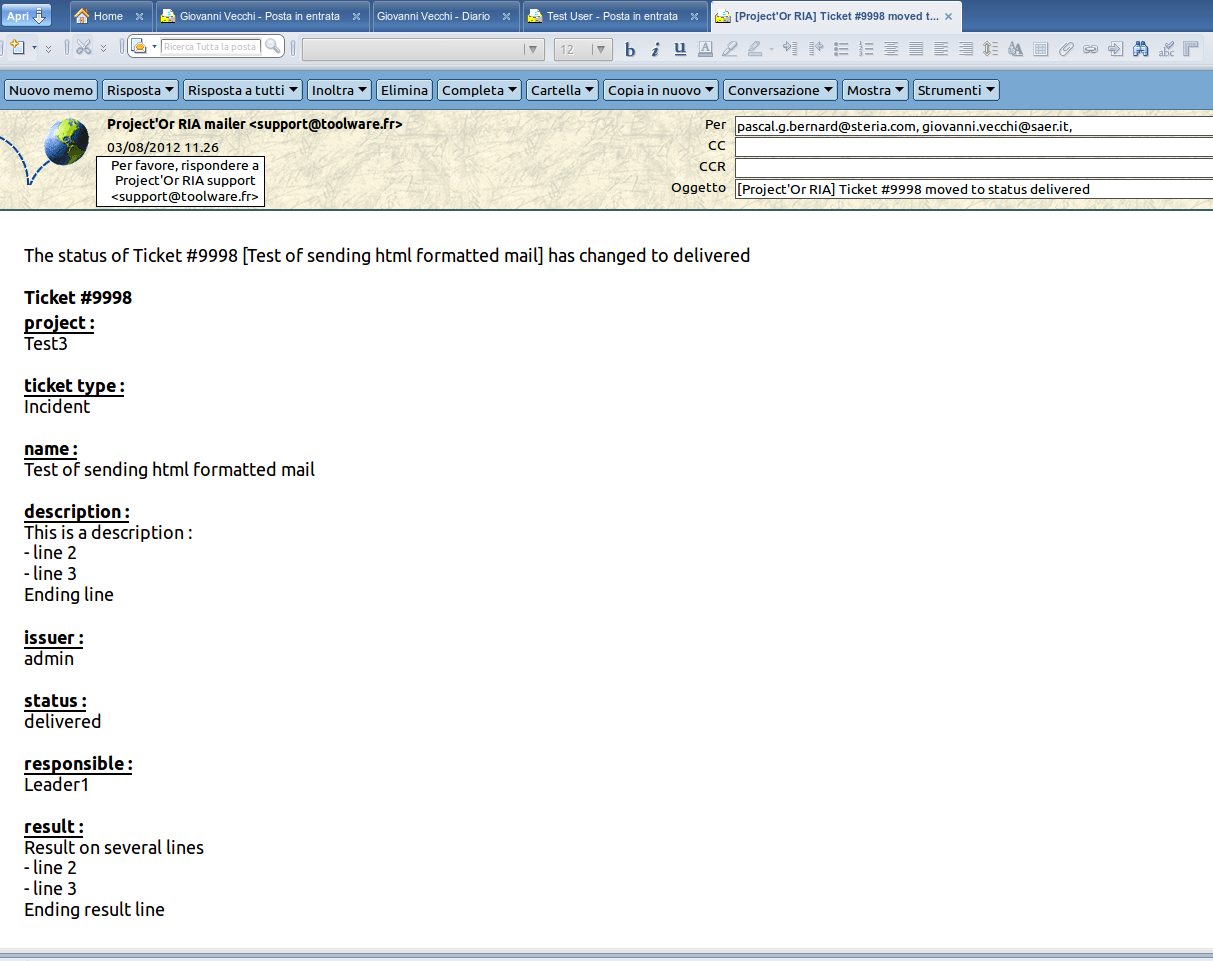Click the globe sender image
This screenshot has width=1213, height=961.
[66, 144]
